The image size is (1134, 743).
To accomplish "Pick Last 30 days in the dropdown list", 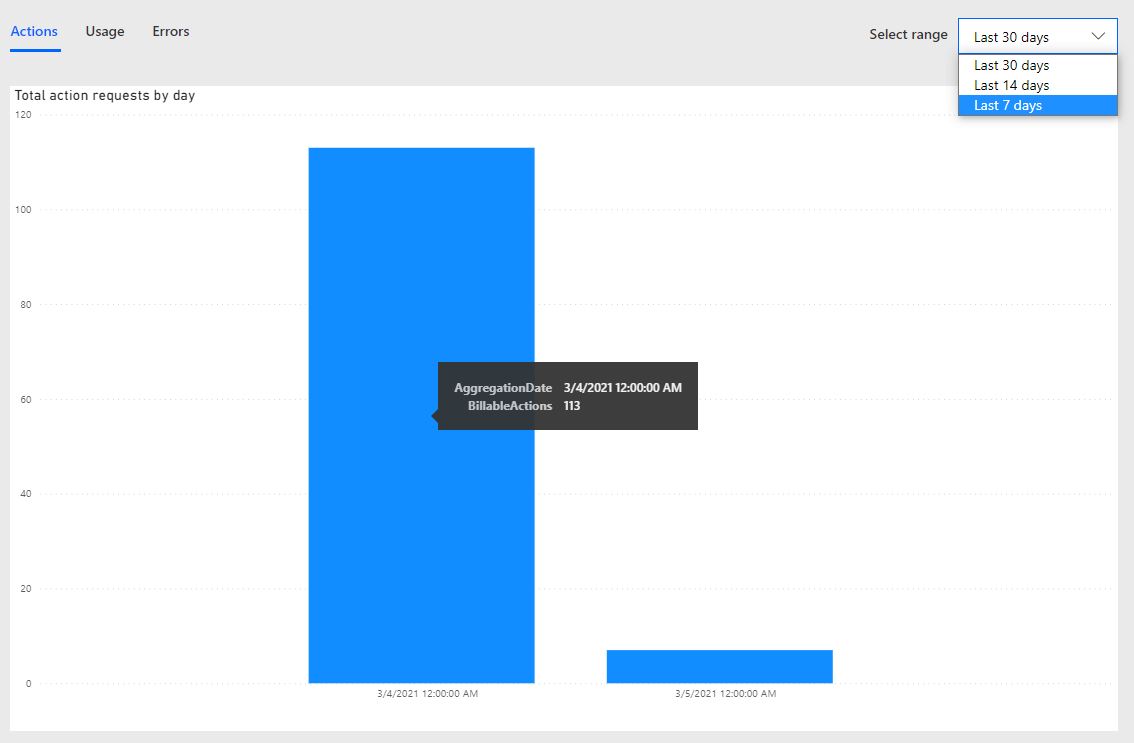I will (1012, 64).
